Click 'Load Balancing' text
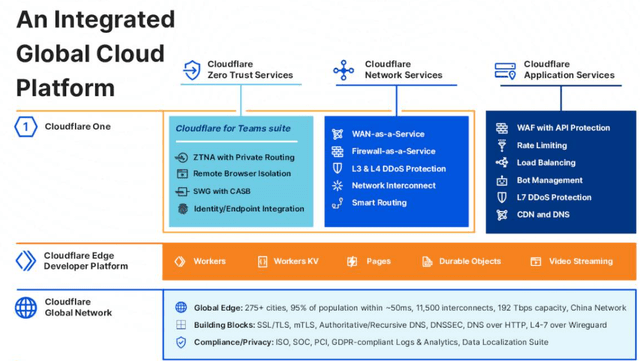Image resolution: width=640 pixels, height=361 pixels. (x=546, y=163)
